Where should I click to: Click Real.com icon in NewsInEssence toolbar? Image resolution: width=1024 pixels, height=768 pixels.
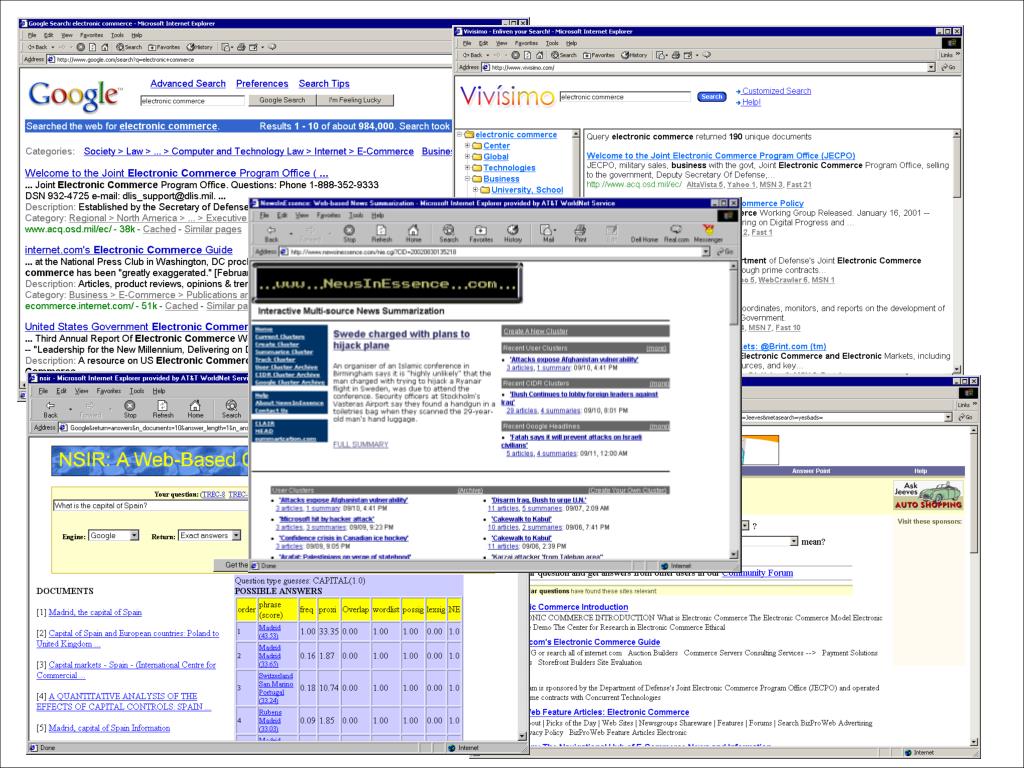[x=676, y=231]
